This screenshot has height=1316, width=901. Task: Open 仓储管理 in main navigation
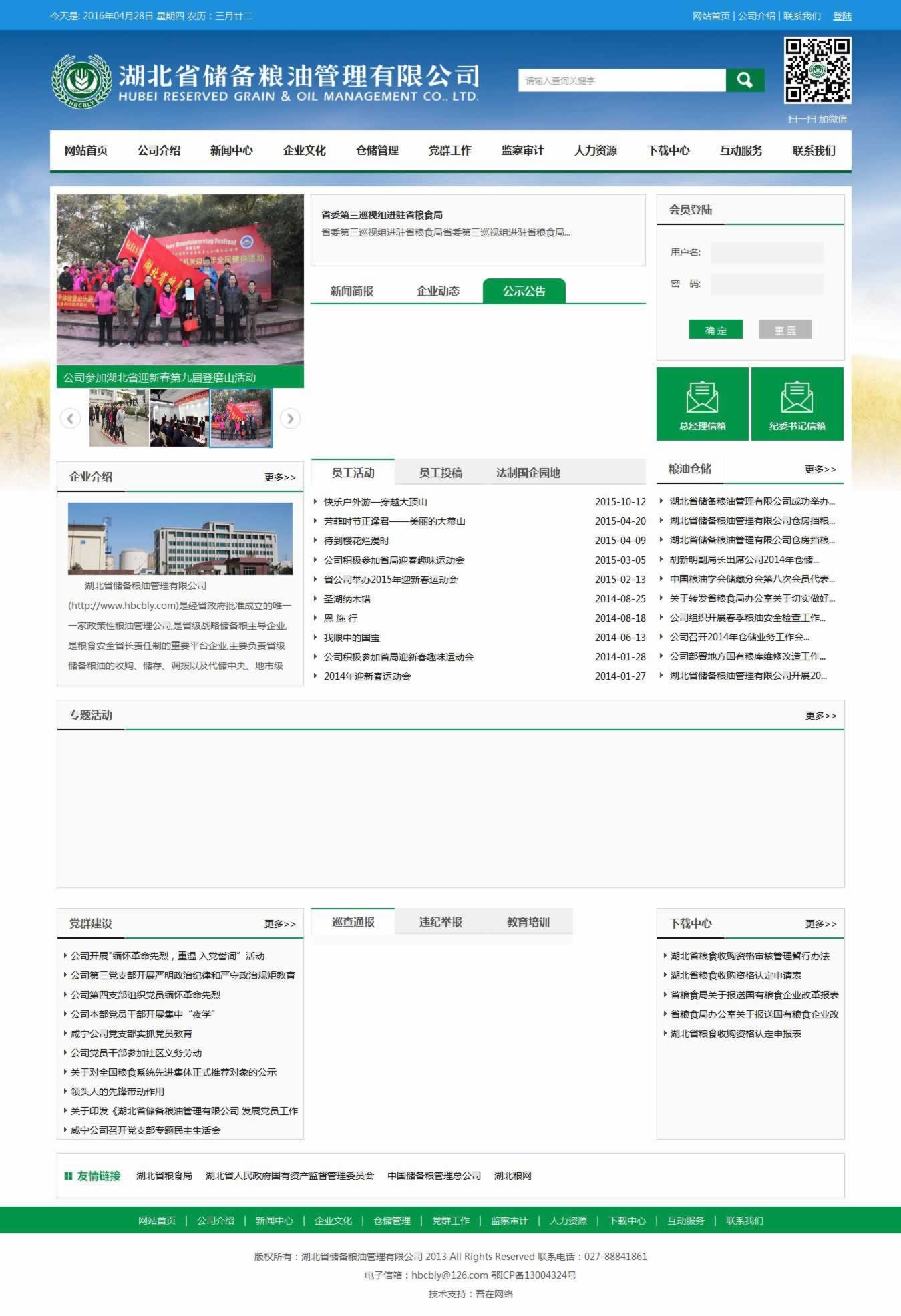[x=377, y=150]
